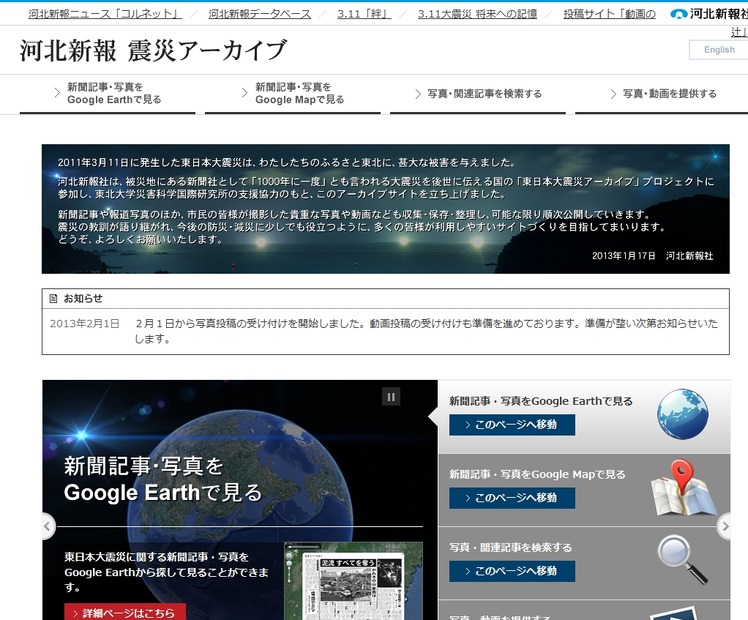
Task: Click the お知らせ document icon
Action: [53, 299]
